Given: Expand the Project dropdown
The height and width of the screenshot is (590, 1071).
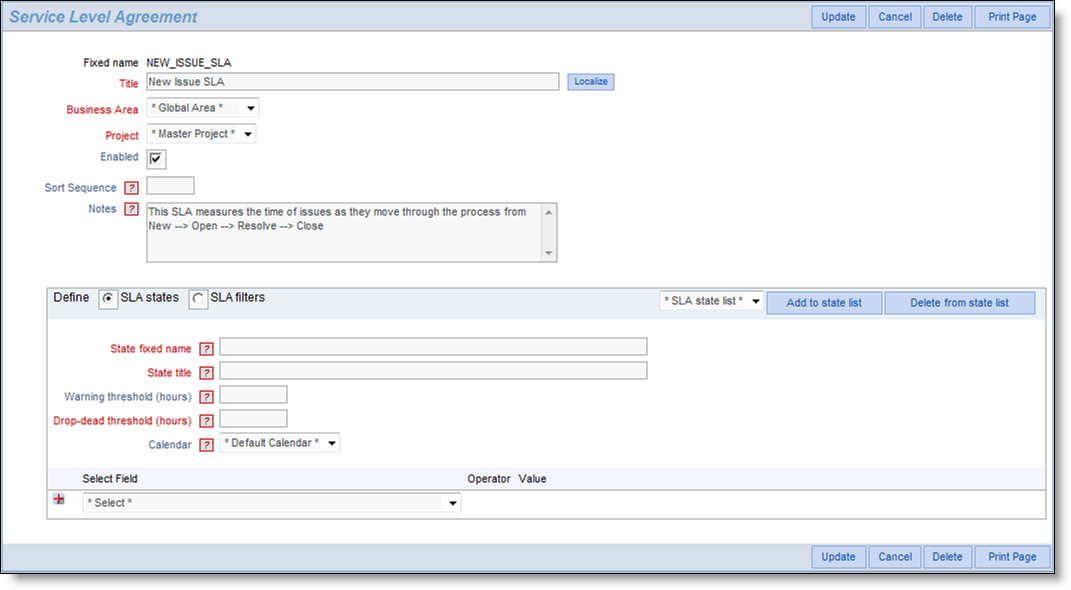Looking at the screenshot, I should coord(201,134).
